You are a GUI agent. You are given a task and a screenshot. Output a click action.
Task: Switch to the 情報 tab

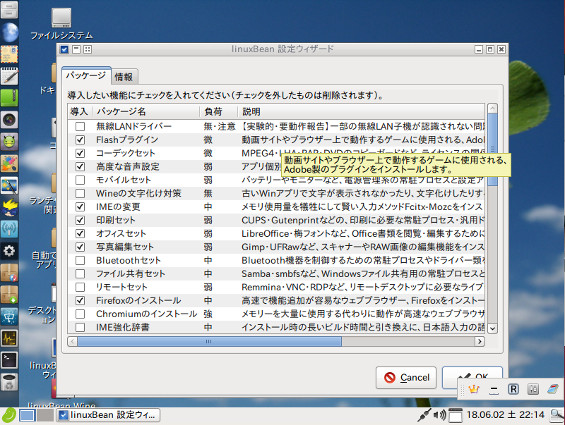point(124,76)
